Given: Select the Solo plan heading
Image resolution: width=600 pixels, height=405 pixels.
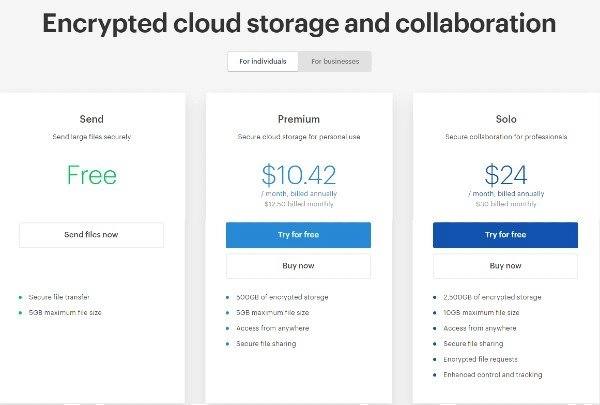Looking at the screenshot, I should pyautogui.click(x=506, y=119).
